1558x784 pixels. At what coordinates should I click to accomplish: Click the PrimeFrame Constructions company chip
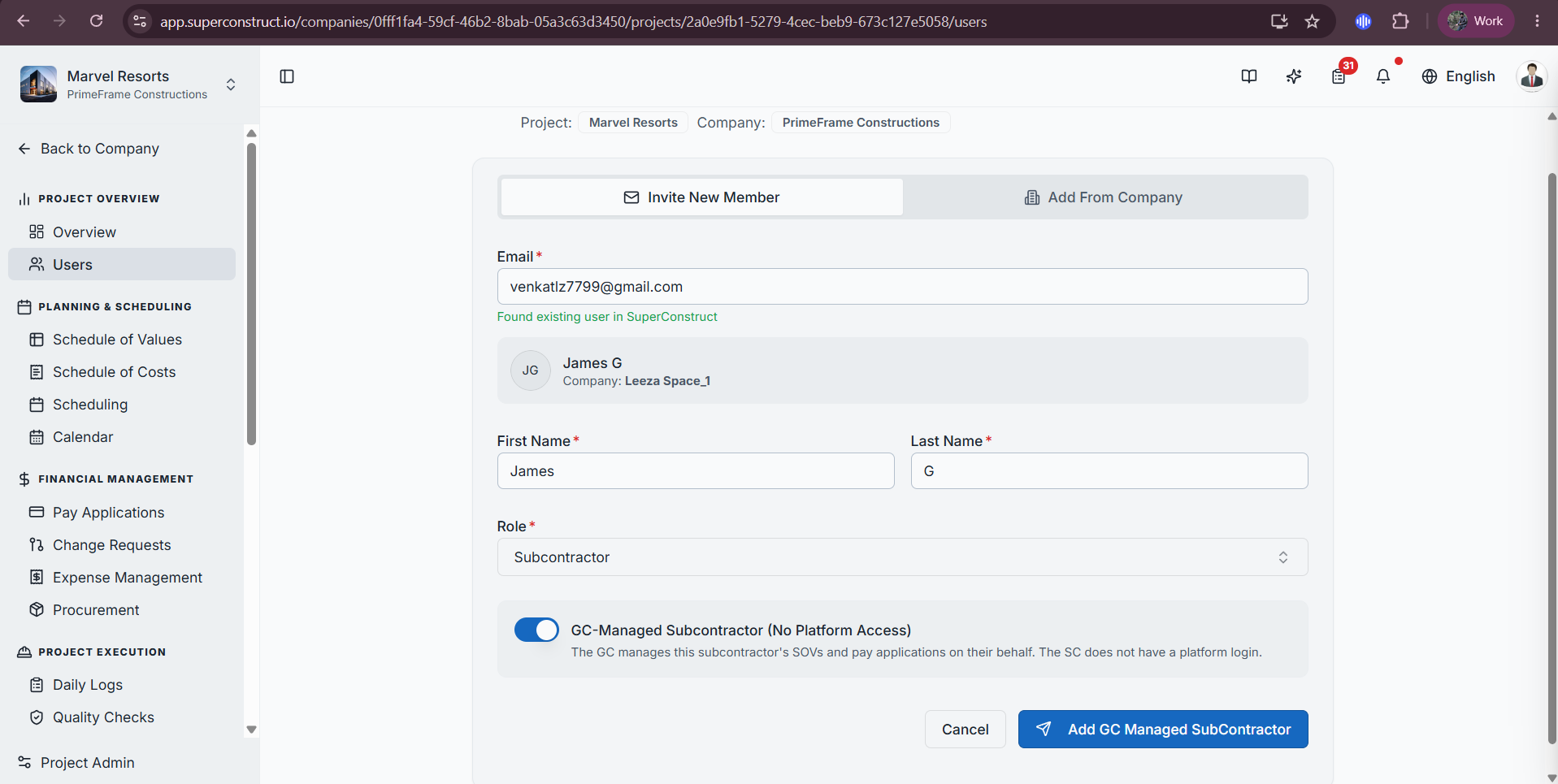(x=861, y=123)
